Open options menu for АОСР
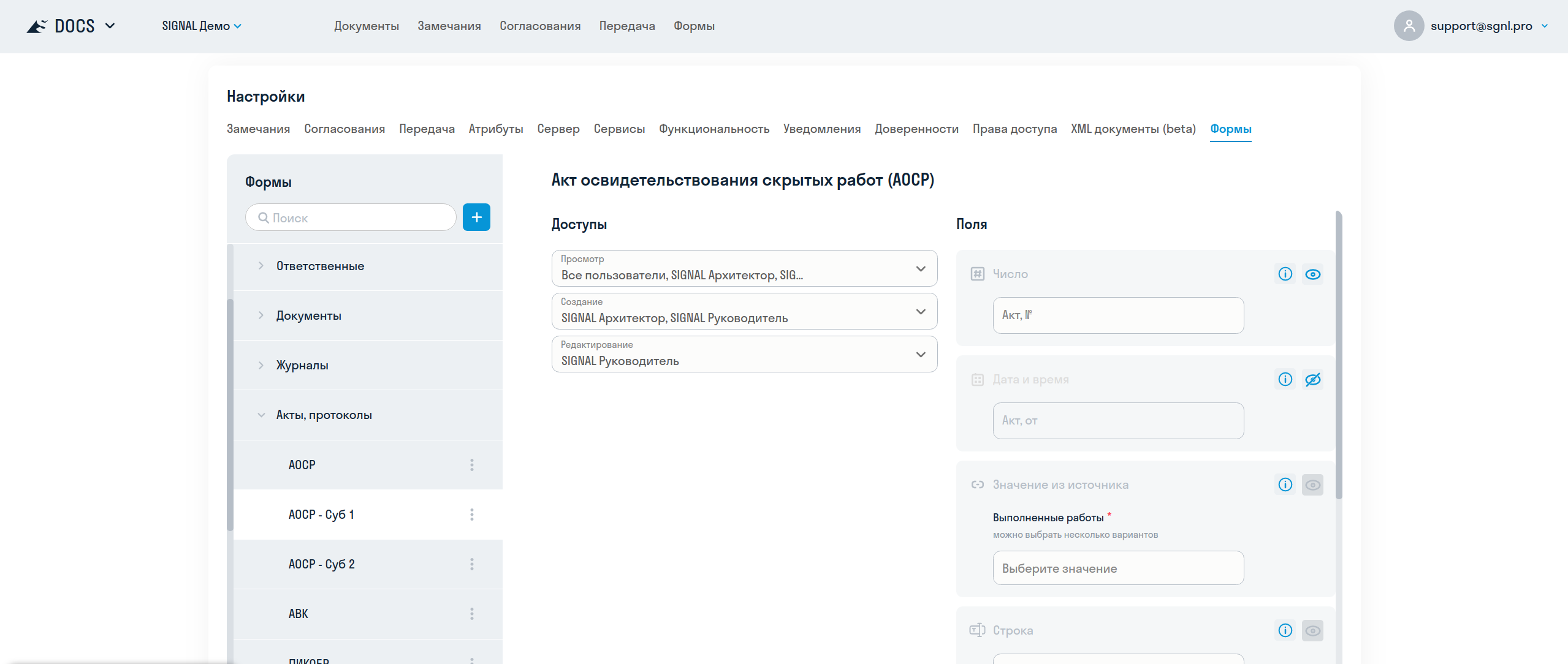Image resolution: width=1568 pixels, height=664 pixels. tap(472, 465)
